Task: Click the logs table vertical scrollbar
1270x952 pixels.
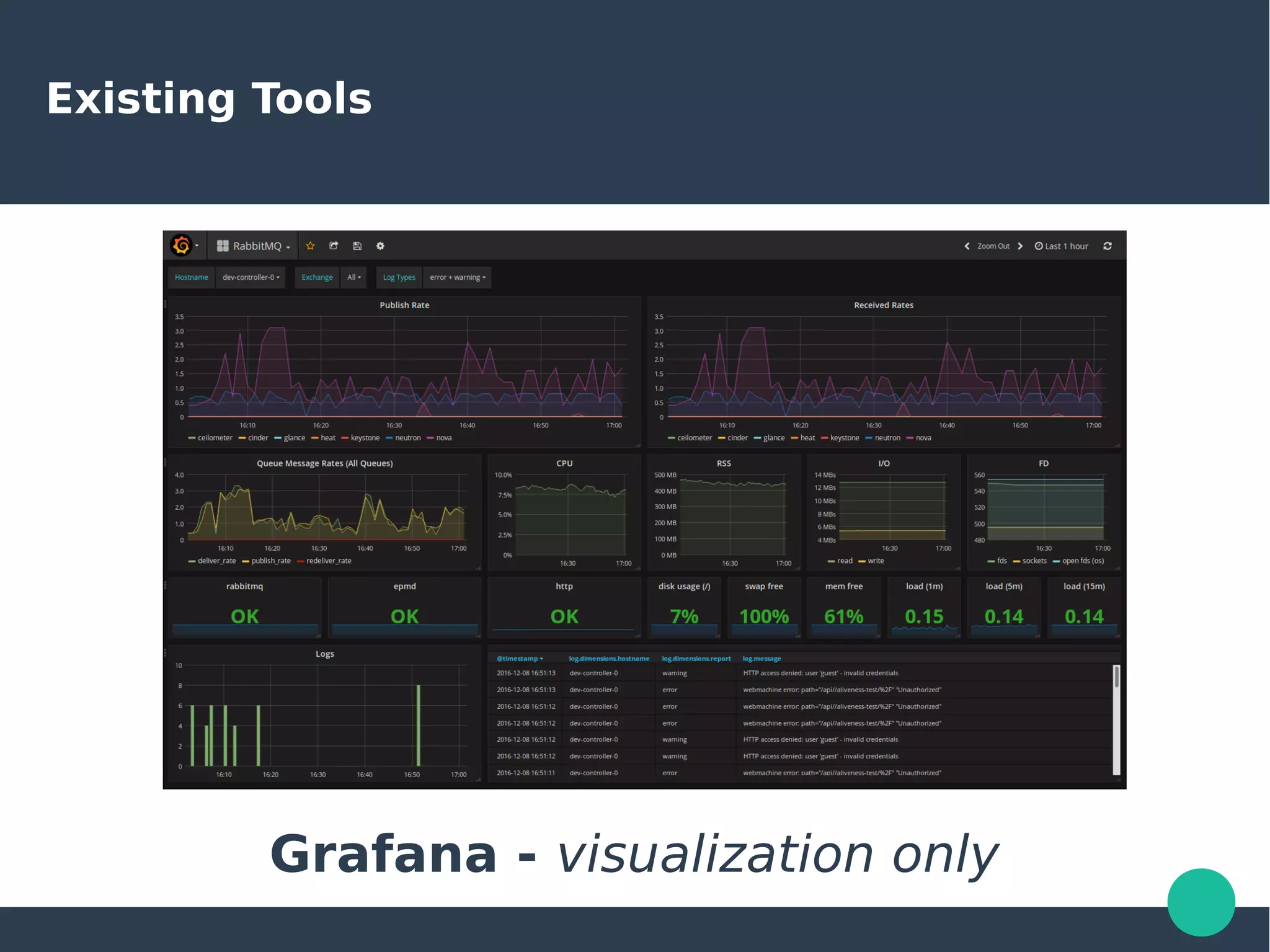Action: click(1116, 719)
